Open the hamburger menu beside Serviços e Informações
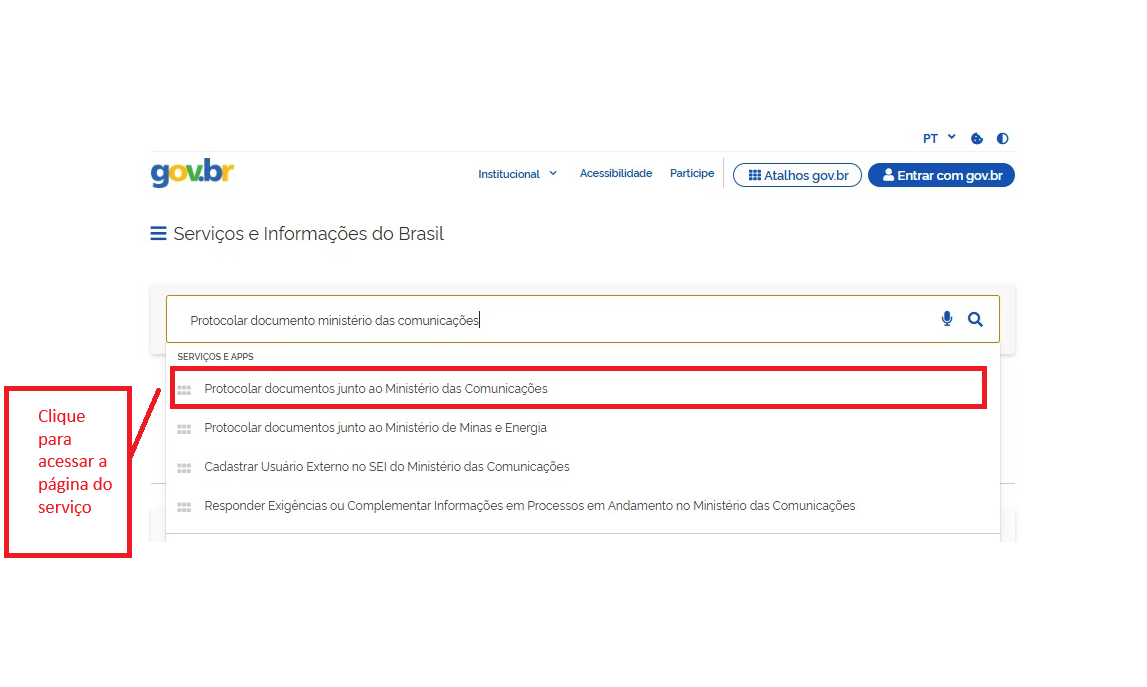 coord(158,233)
